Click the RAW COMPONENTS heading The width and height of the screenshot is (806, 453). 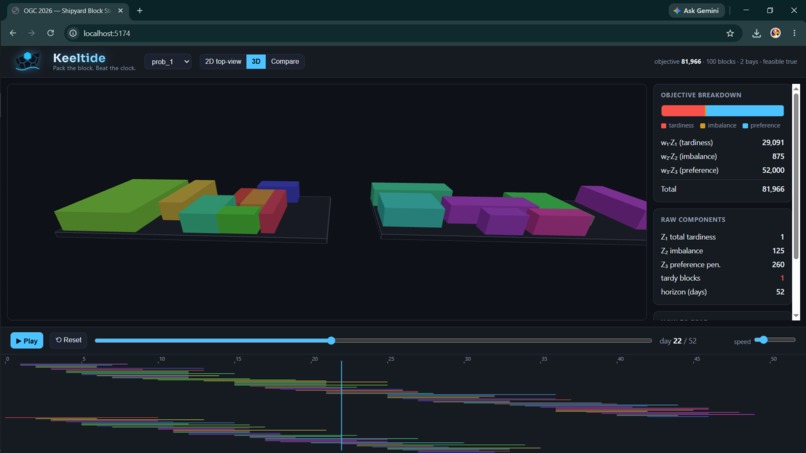pos(693,220)
